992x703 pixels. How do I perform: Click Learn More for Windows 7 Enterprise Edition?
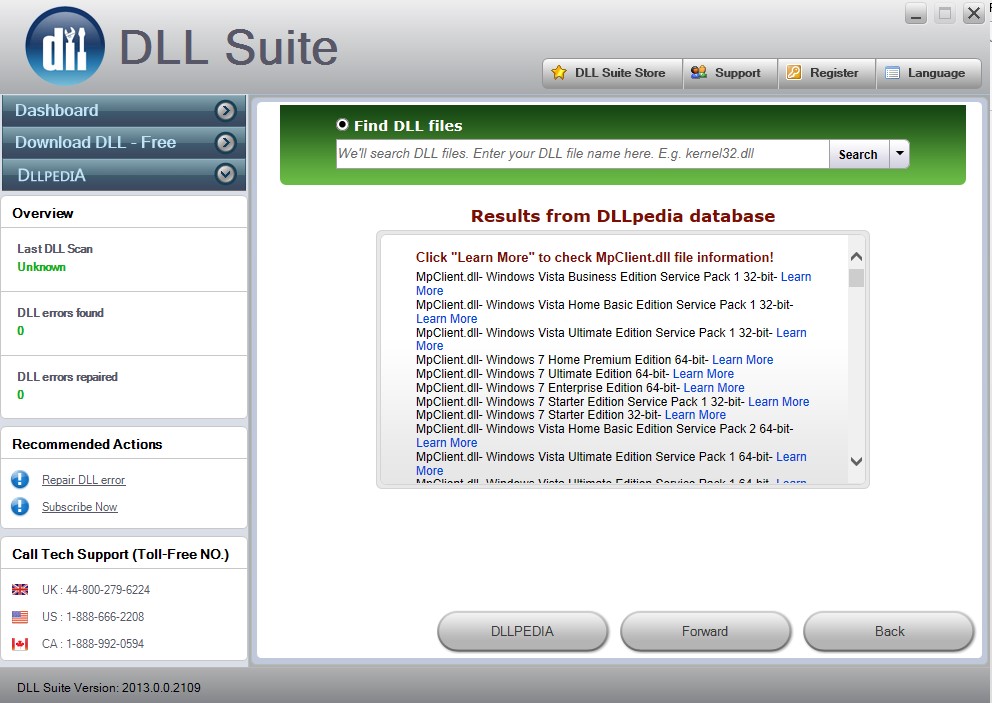coord(713,387)
